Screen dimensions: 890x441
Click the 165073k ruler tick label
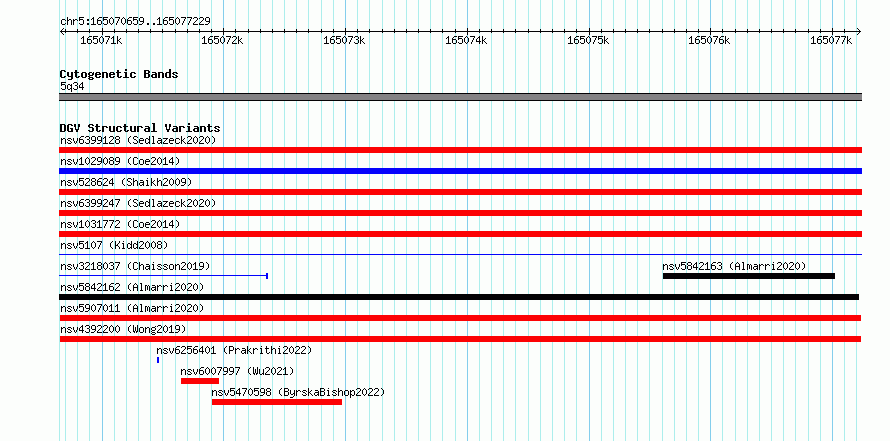(345, 40)
